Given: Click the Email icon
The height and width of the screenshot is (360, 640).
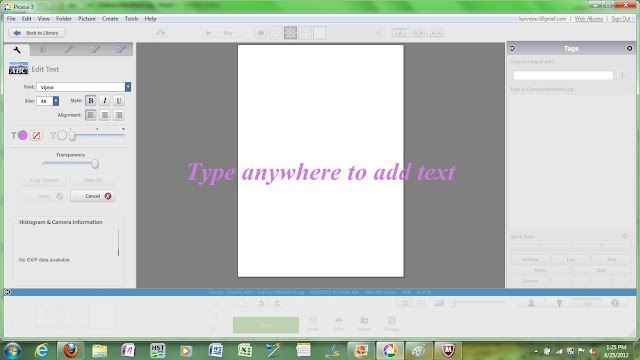Looking at the screenshot, I should 313,324.
